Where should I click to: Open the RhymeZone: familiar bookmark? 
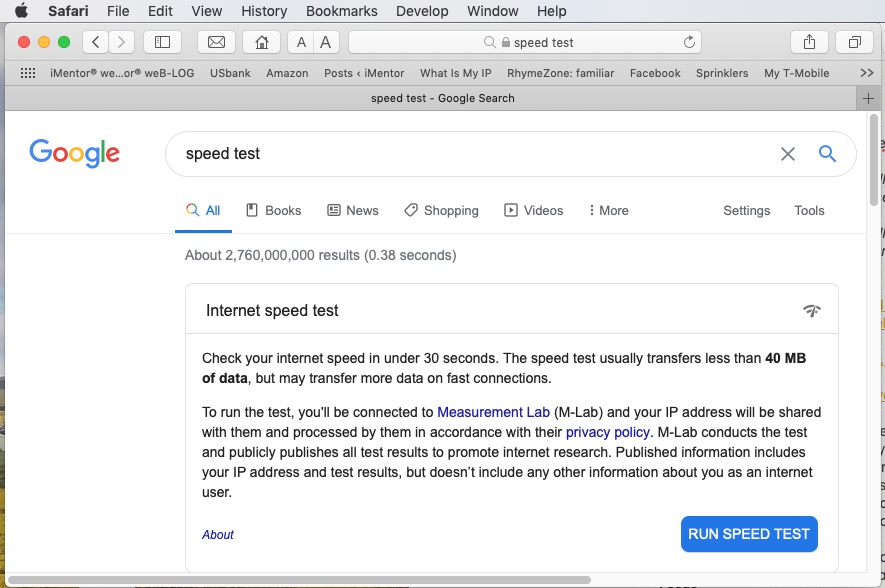[560, 73]
